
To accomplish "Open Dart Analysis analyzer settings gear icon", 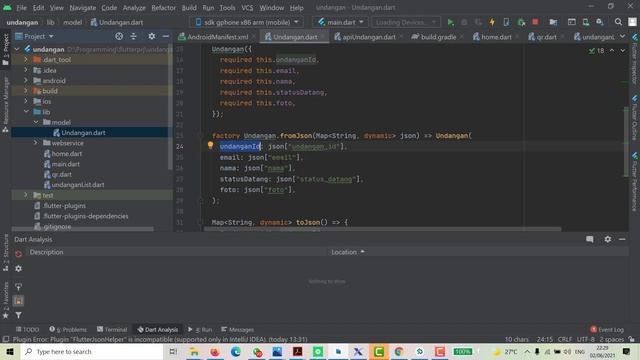I will [18, 269].
